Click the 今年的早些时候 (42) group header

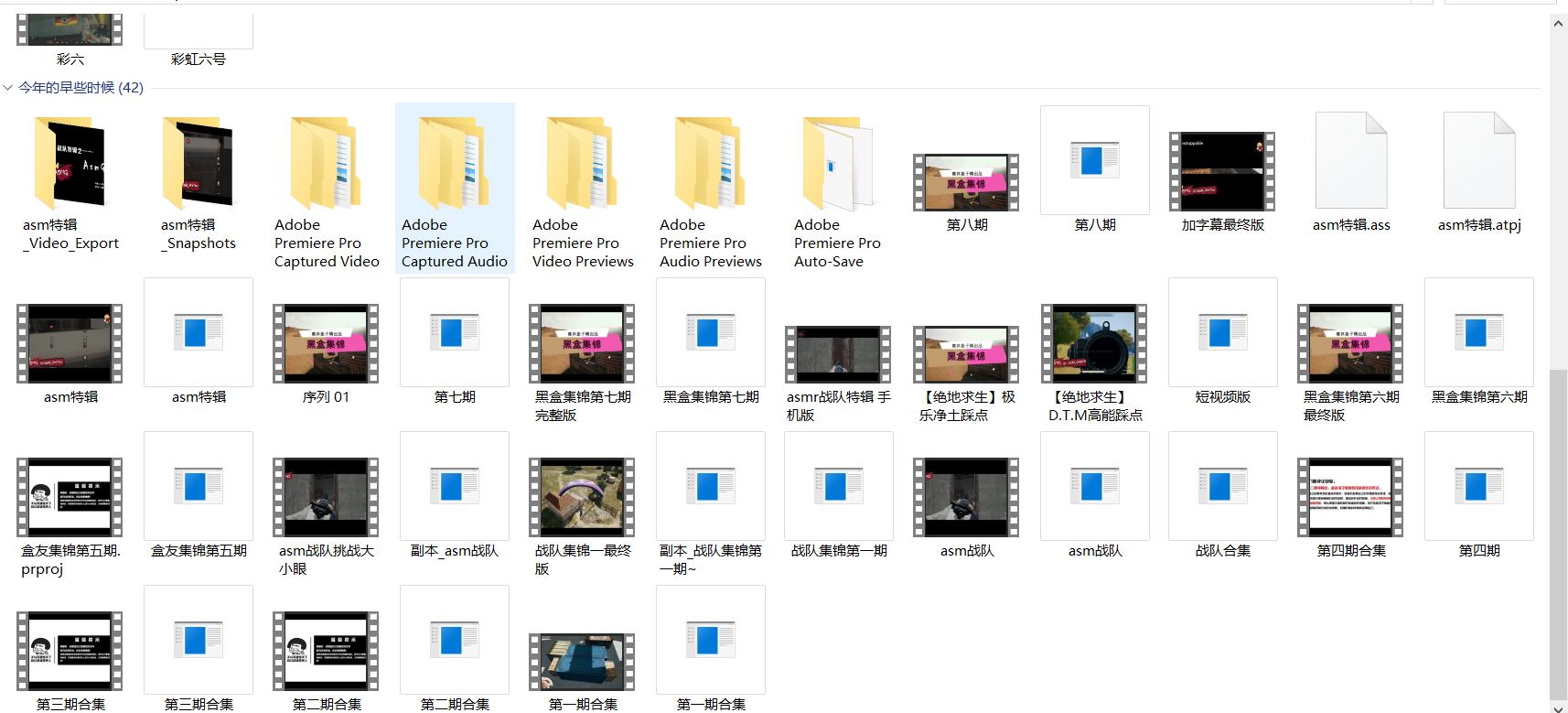click(x=81, y=88)
